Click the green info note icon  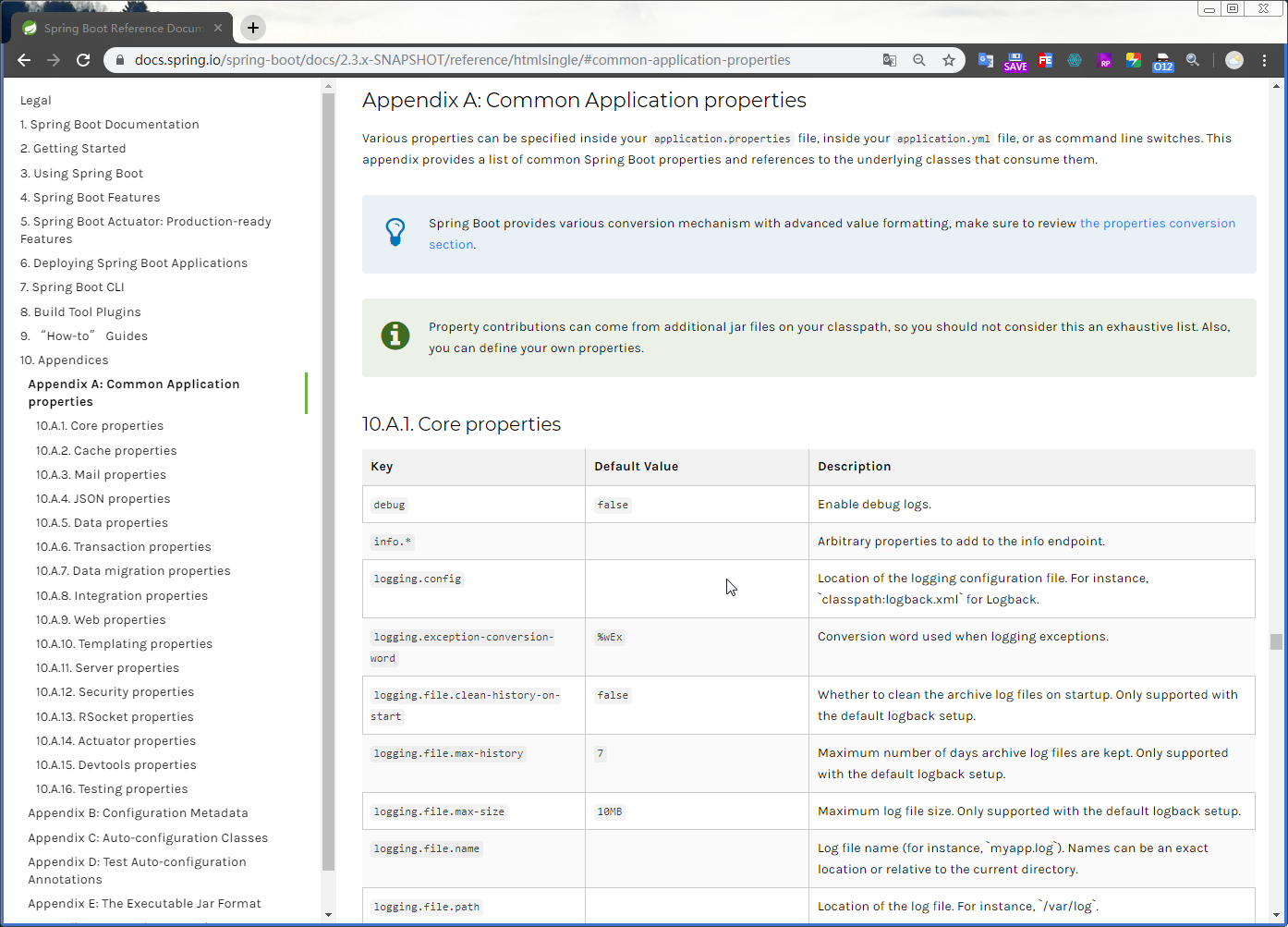pos(395,335)
